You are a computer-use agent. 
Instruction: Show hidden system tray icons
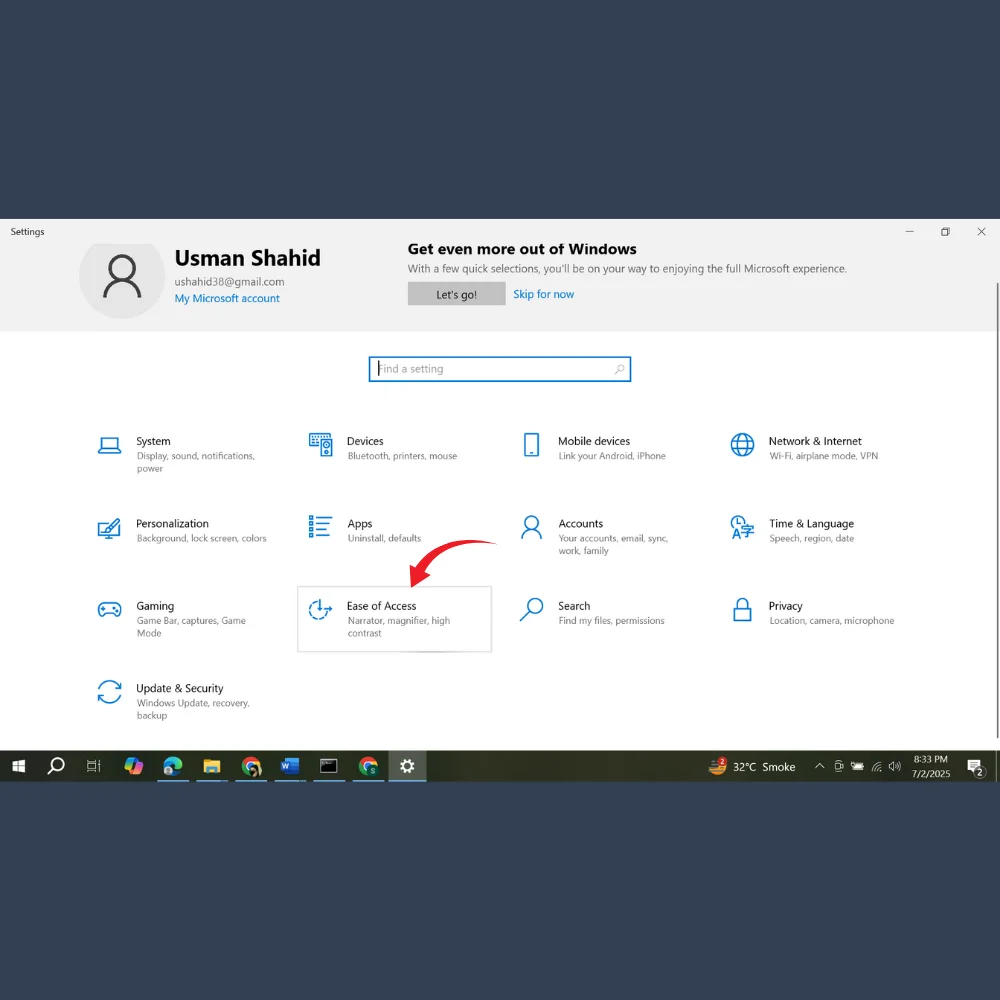pyautogui.click(x=820, y=766)
